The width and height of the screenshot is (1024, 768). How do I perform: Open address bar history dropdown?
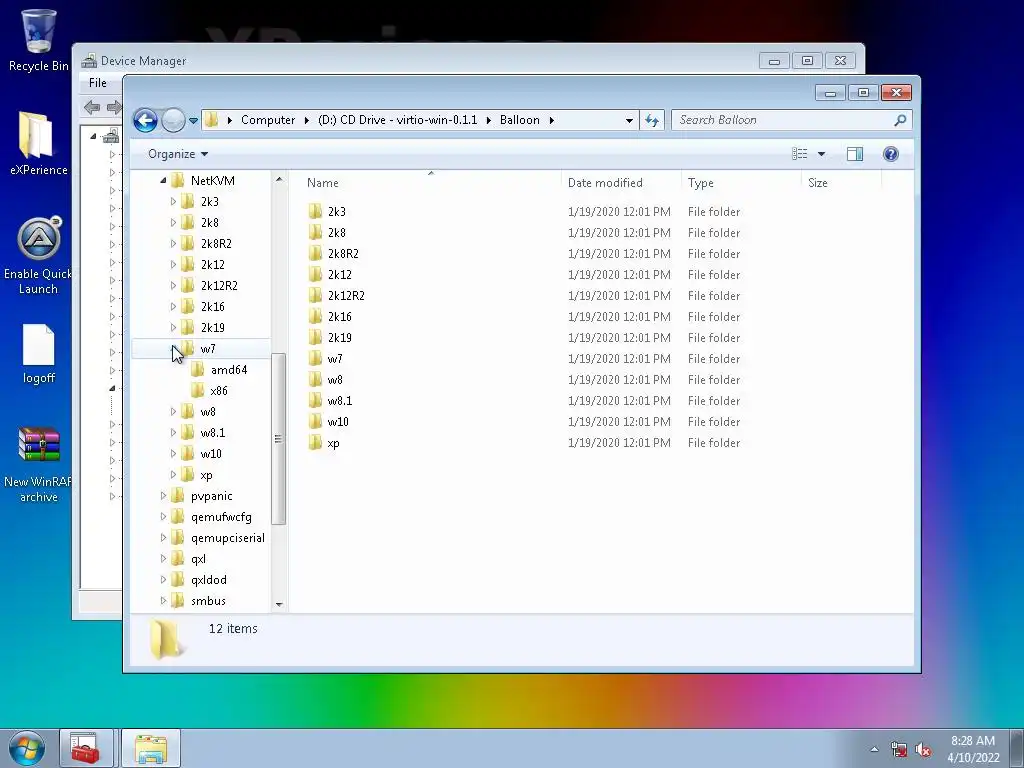629,120
